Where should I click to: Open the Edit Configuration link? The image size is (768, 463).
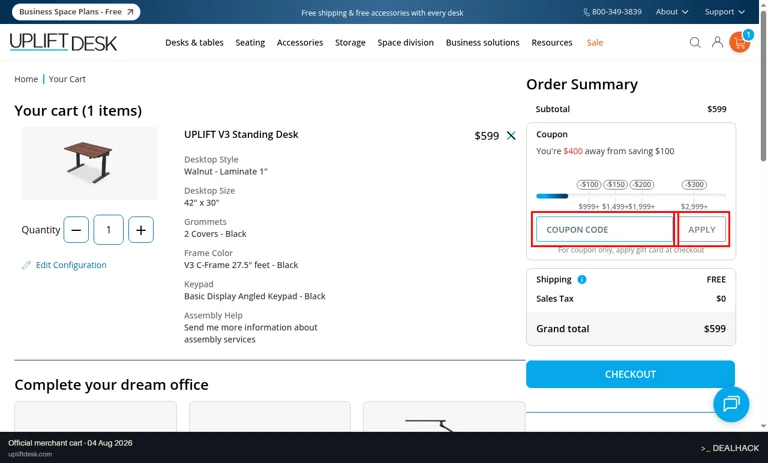(x=71, y=265)
